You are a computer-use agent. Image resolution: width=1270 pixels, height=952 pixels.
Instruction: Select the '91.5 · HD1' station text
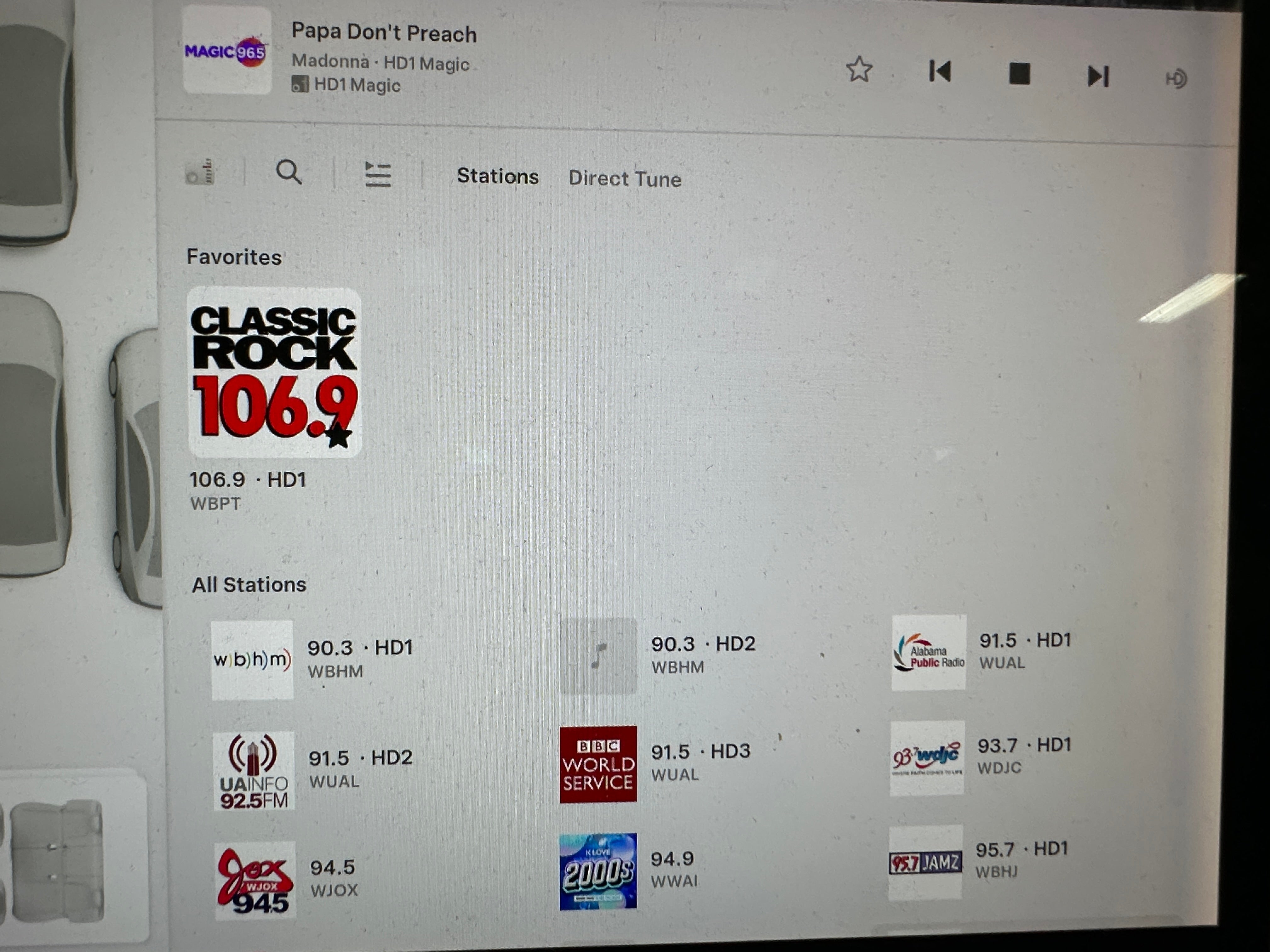1025,640
